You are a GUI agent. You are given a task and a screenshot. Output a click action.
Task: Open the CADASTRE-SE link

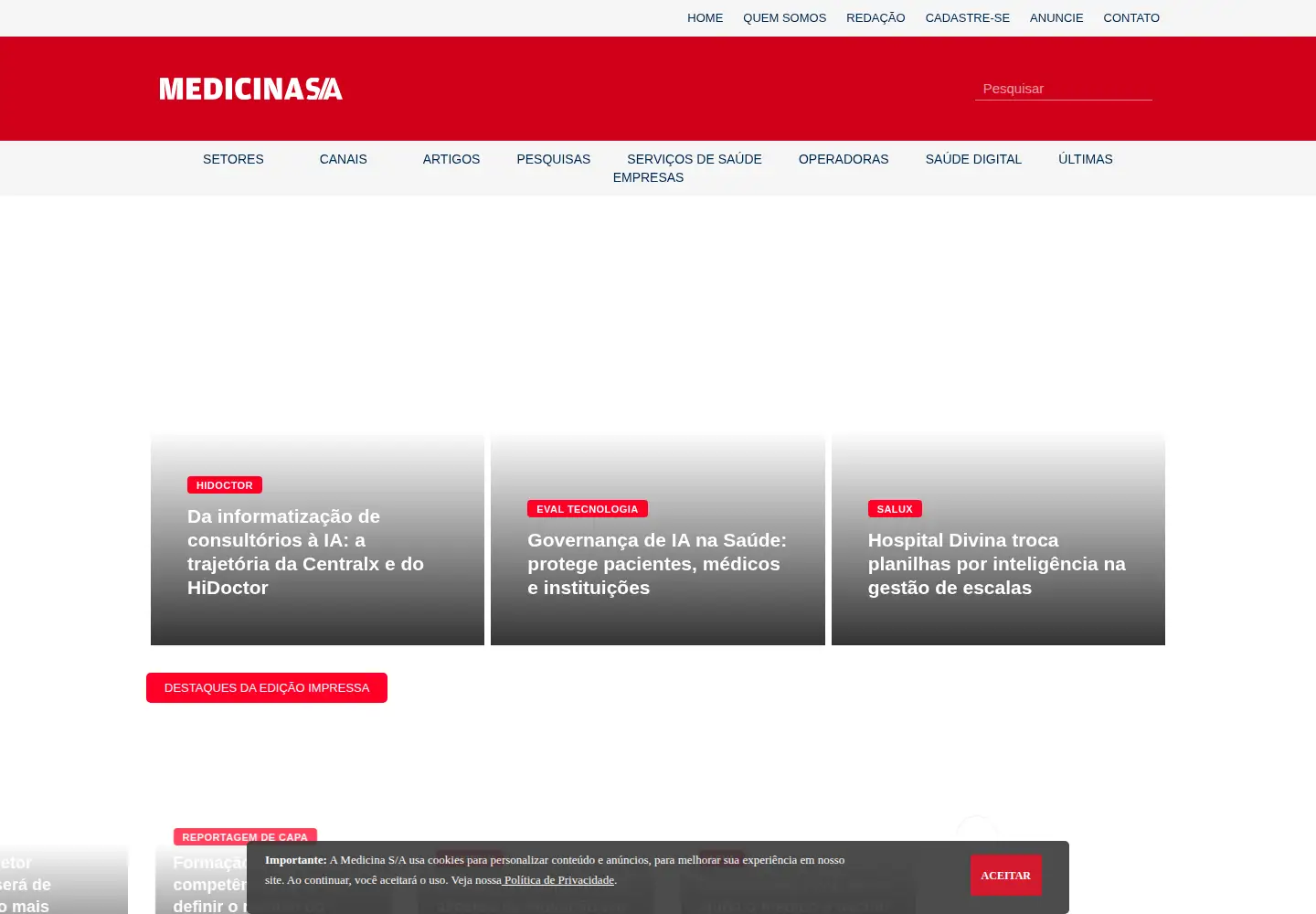click(967, 17)
